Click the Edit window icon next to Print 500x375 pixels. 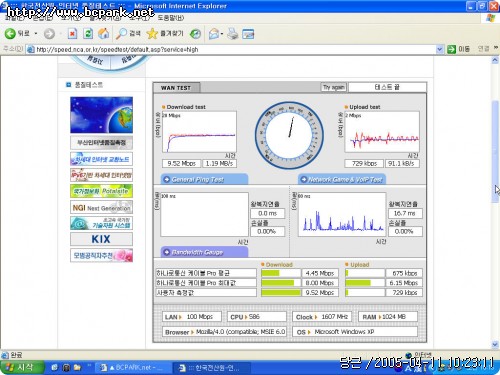click(248, 34)
